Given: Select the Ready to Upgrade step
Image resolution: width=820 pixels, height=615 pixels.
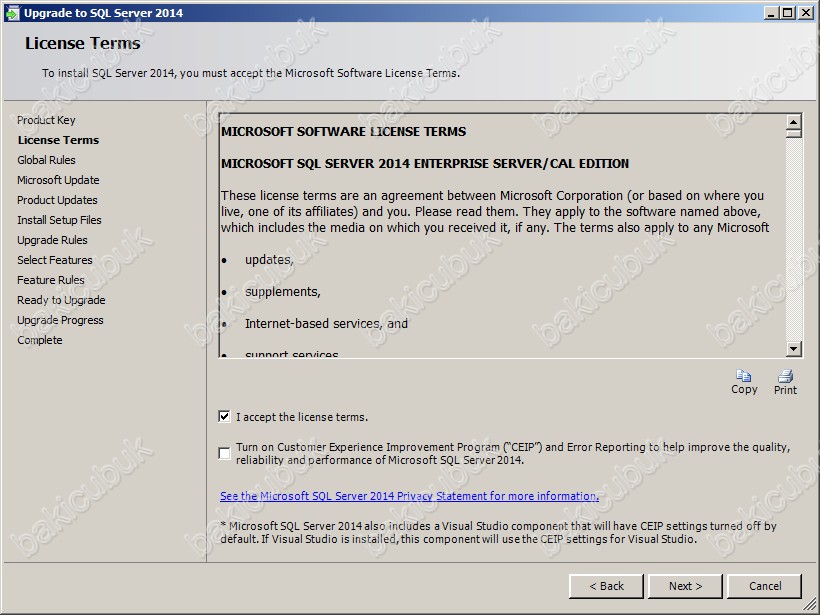Looking at the screenshot, I should [61, 300].
